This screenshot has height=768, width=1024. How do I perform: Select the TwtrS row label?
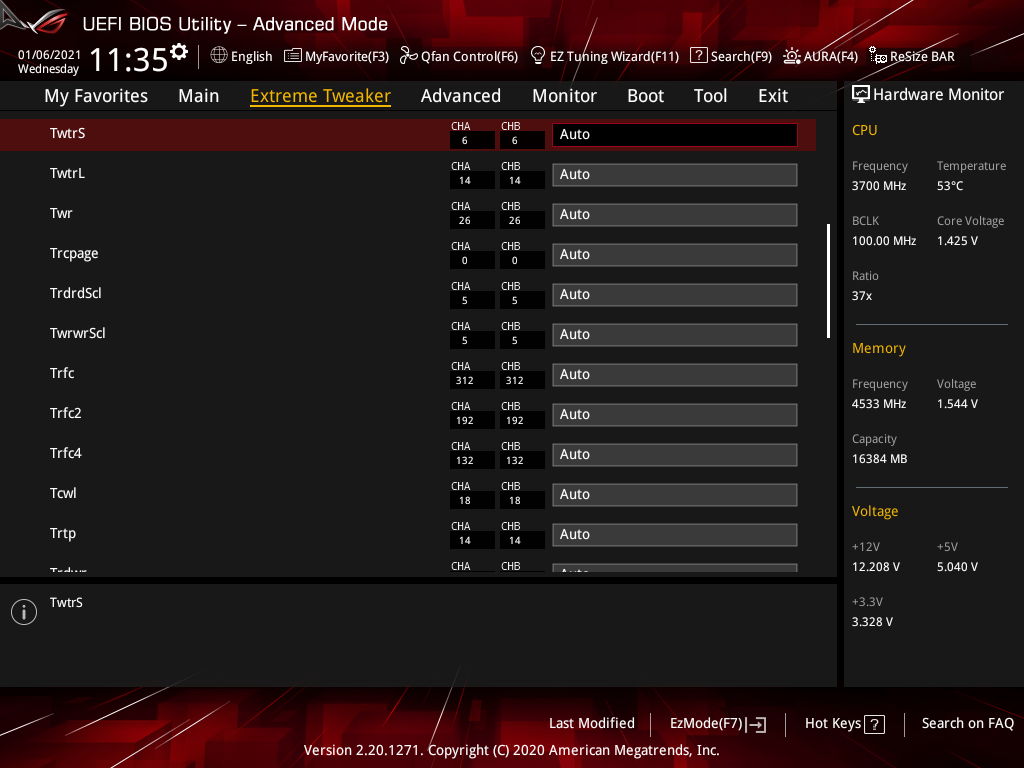click(x=68, y=133)
